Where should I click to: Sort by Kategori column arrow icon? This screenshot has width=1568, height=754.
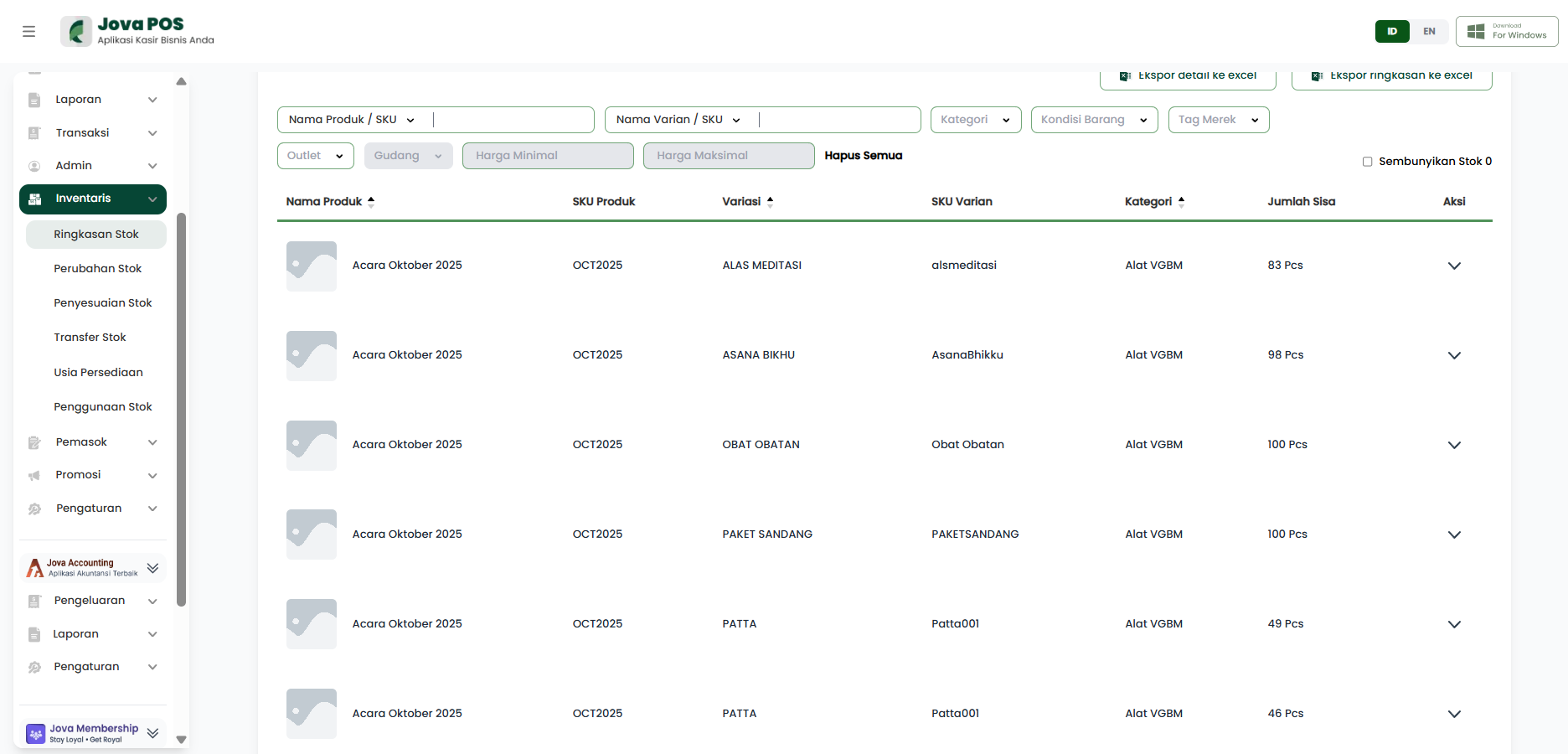click(x=1181, y=201)
